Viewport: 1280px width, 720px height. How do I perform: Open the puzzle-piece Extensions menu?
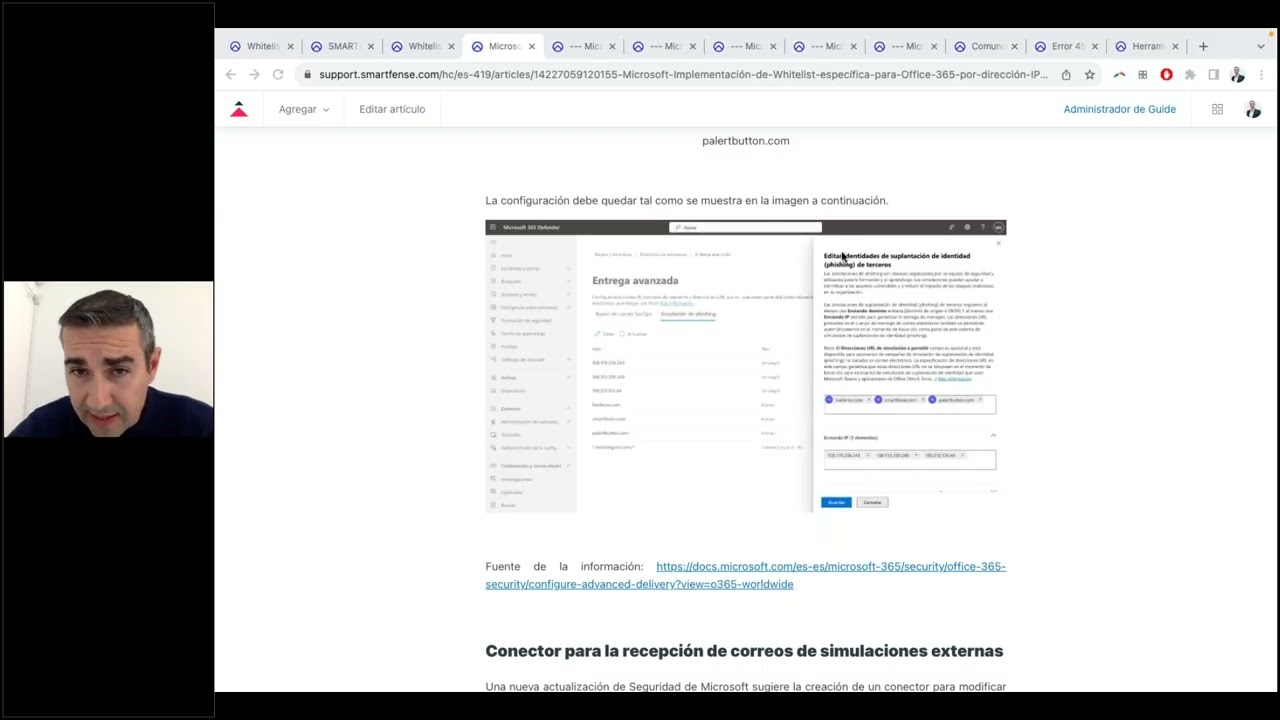pyautogui.click(x=1190, y=75)
